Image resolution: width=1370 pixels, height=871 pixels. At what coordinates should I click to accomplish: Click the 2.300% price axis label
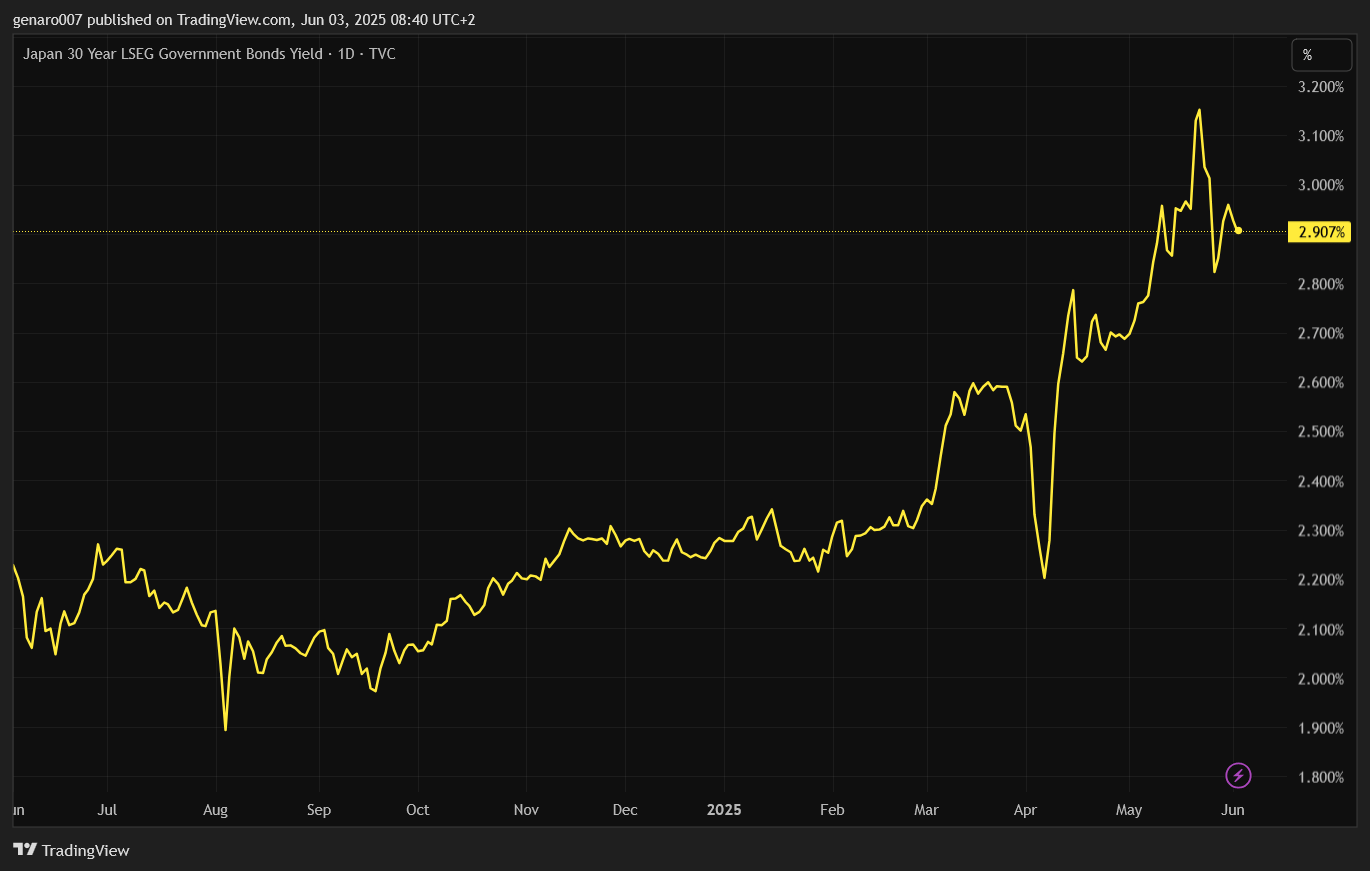[1321, 531]
